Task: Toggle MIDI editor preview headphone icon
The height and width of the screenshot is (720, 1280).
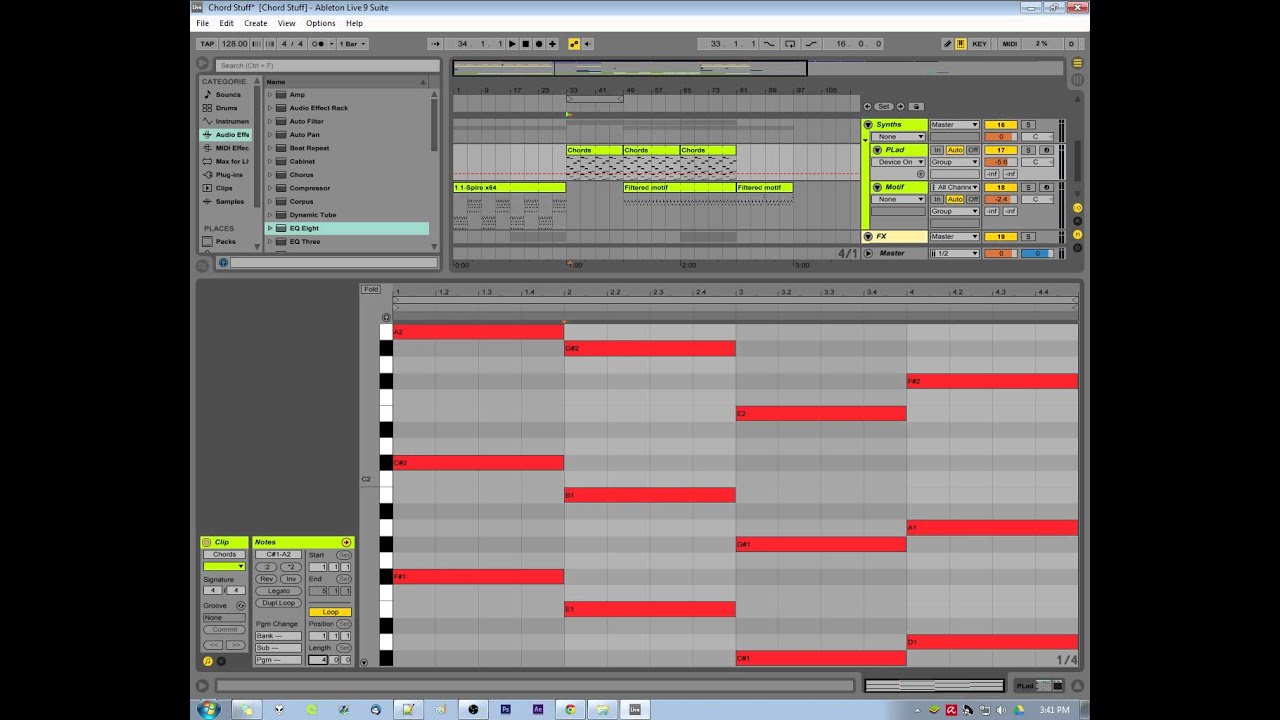Action: [x=386, y=317]
